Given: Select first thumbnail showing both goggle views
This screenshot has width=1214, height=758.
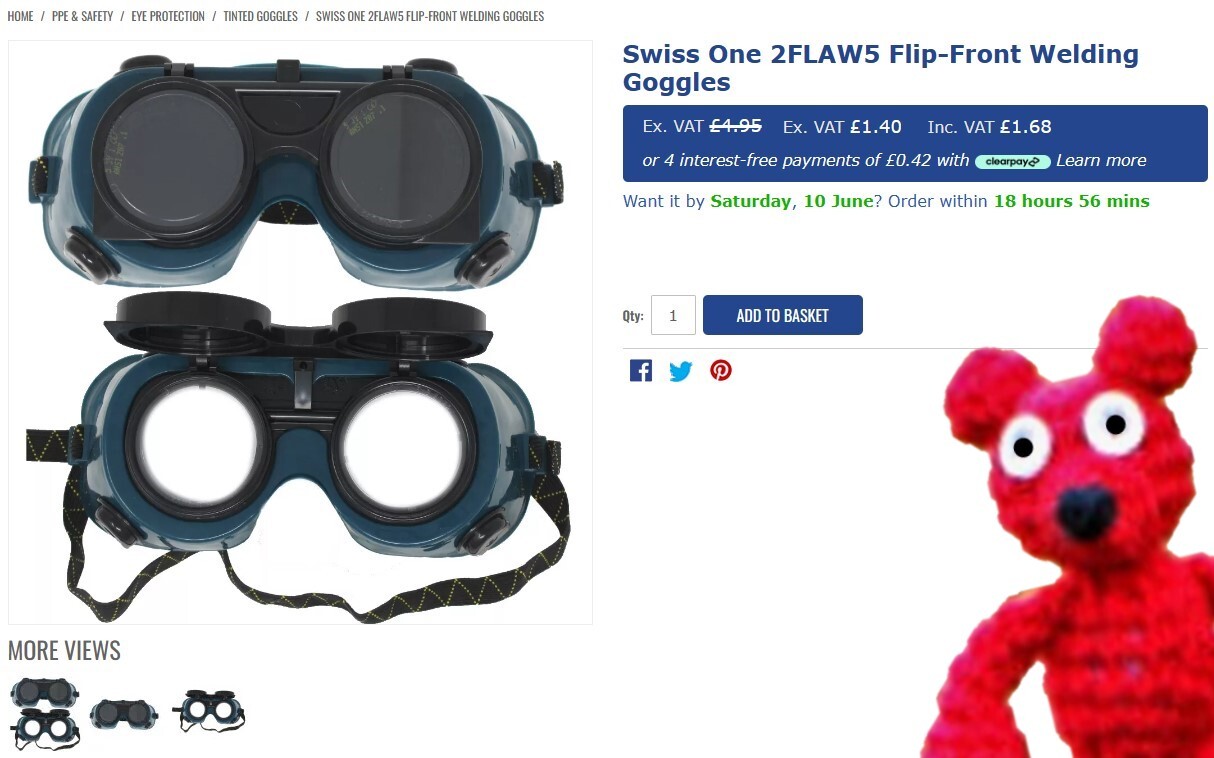Looking at the screenshot, I should click(45, 713).
